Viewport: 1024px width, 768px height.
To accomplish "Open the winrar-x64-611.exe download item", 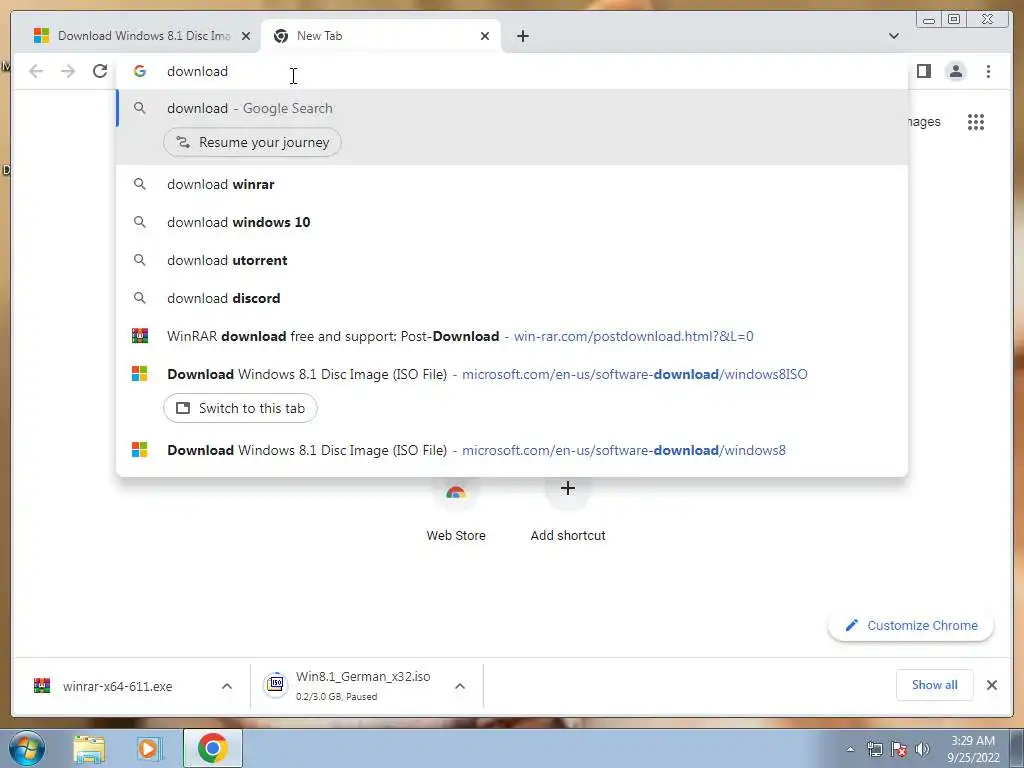I will [x=118, y=686].
